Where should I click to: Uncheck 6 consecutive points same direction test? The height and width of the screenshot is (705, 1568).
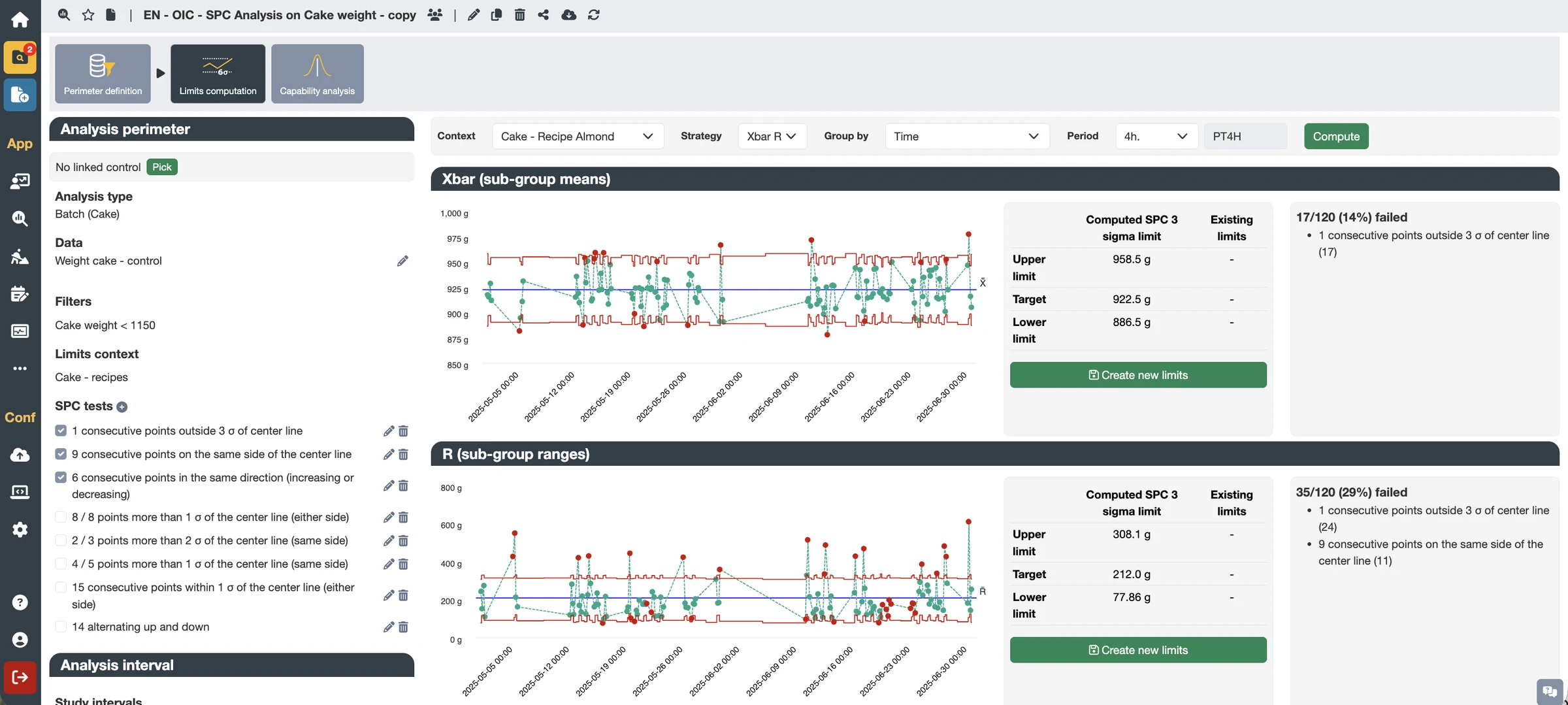61,478
